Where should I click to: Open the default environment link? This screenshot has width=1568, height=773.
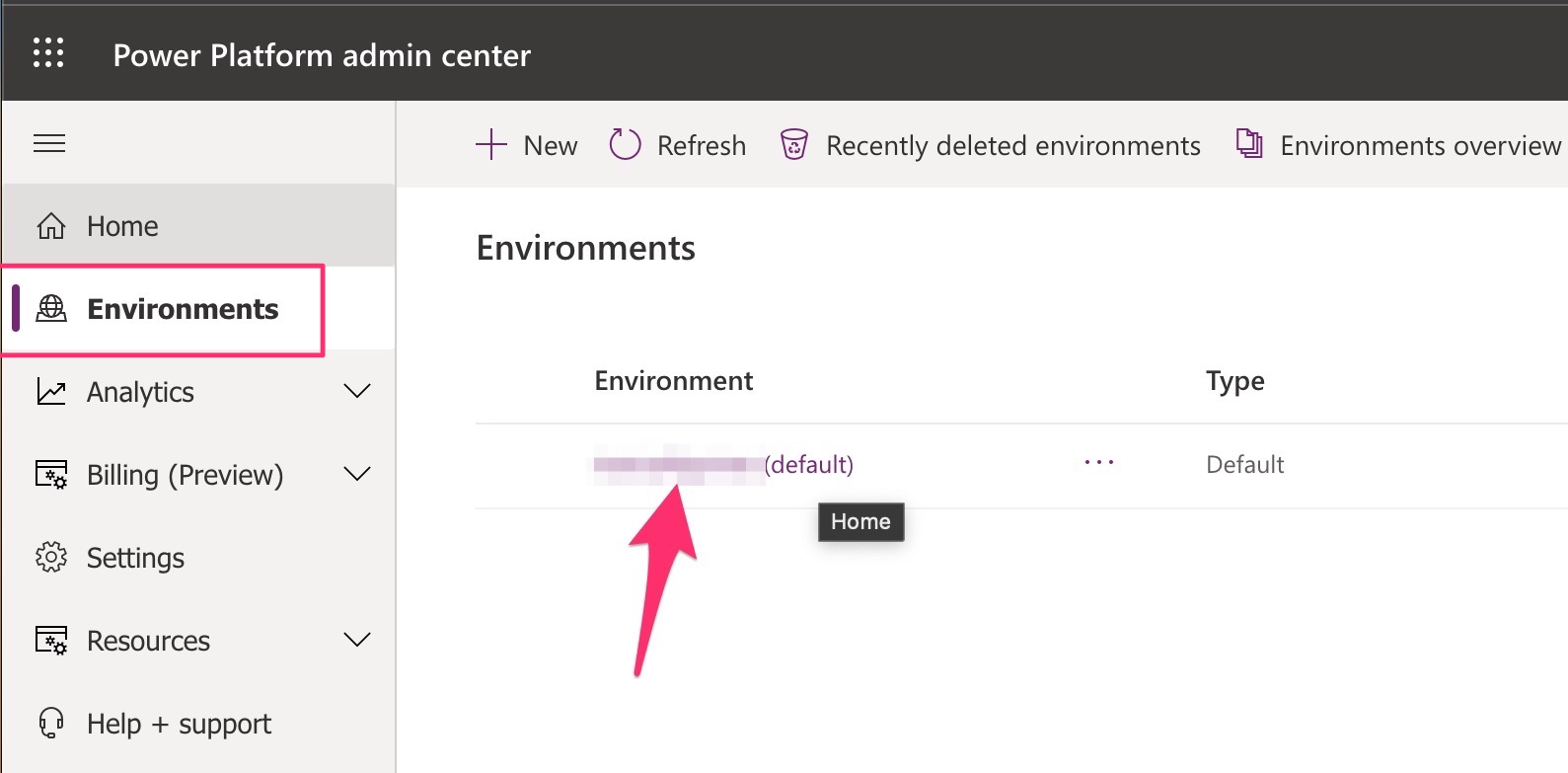point(723,465)
